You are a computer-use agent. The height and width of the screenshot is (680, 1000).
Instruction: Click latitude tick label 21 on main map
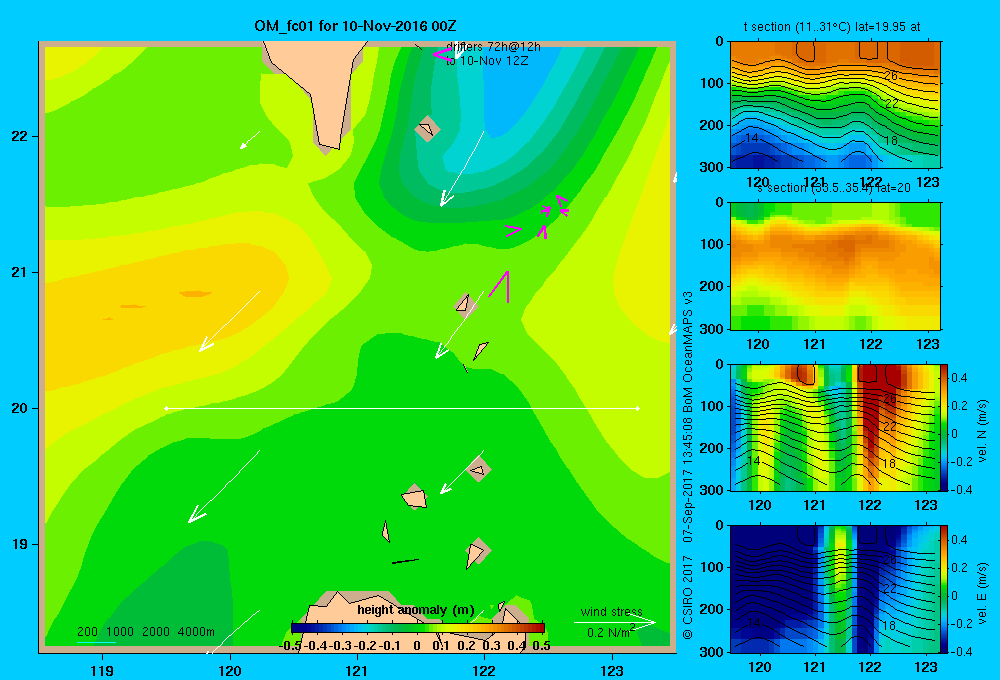pos(20,272)
